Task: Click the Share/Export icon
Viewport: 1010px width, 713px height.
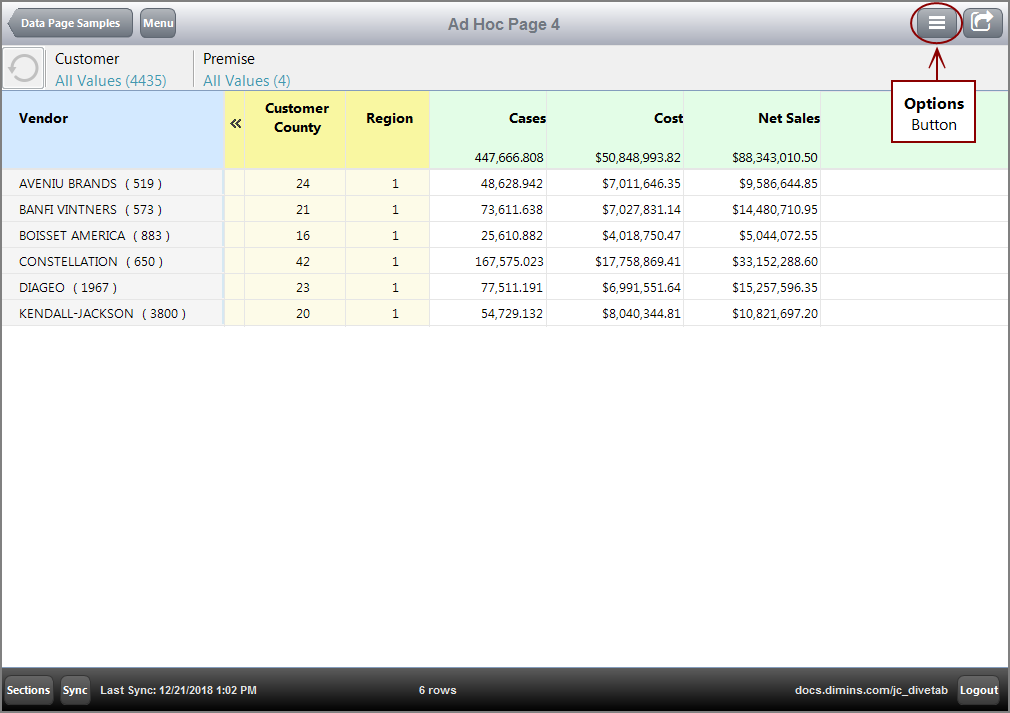Action: point(982,22)
